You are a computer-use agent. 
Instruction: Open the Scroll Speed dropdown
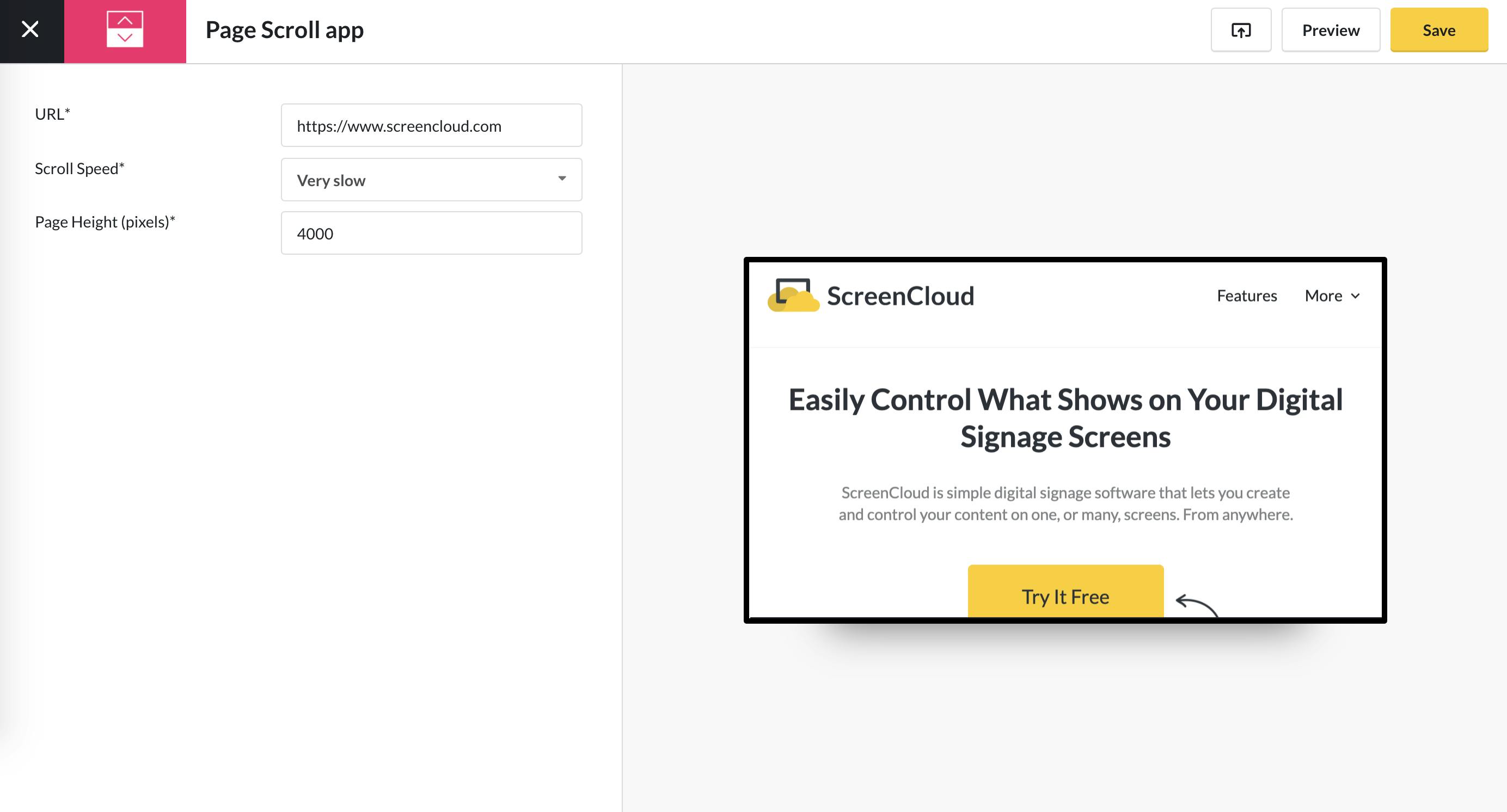click(431, 180)
